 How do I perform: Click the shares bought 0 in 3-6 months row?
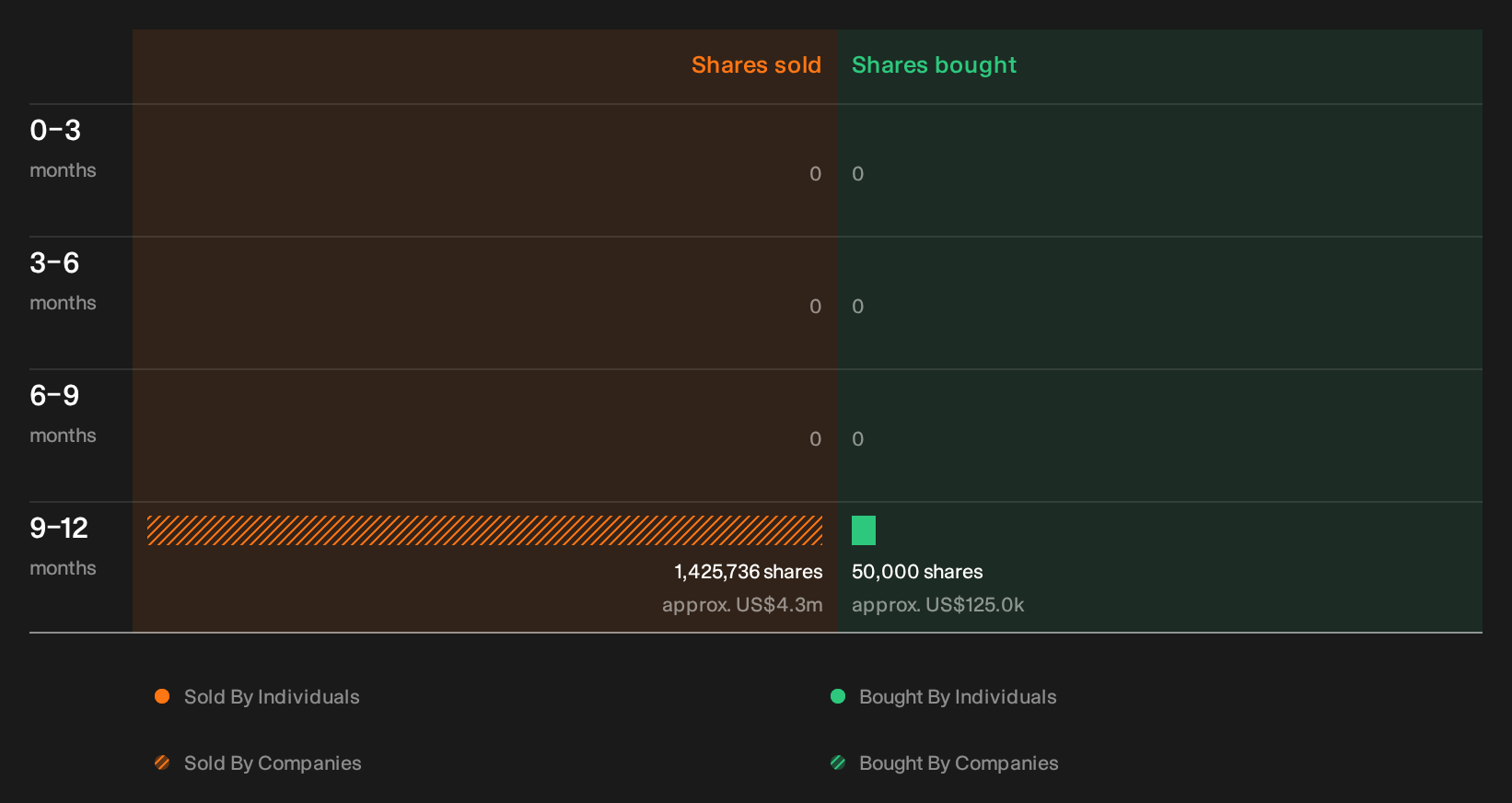point(857,307)
